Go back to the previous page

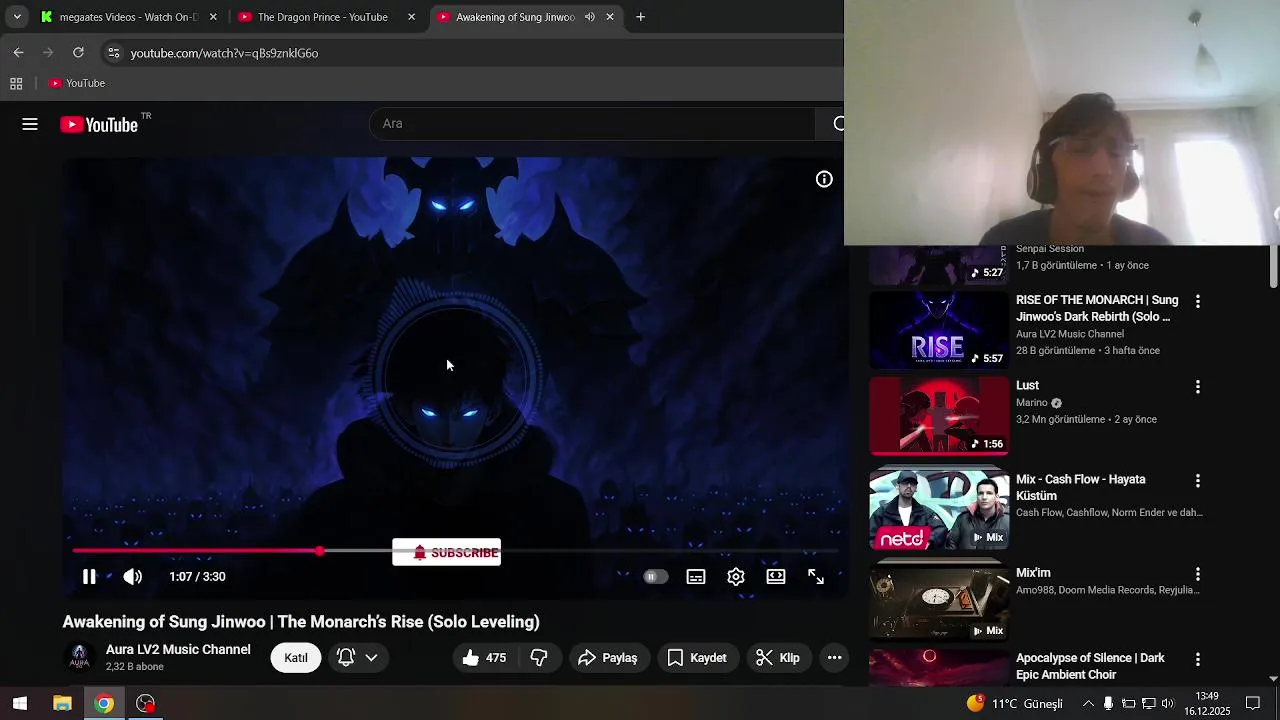click(18, 52)
